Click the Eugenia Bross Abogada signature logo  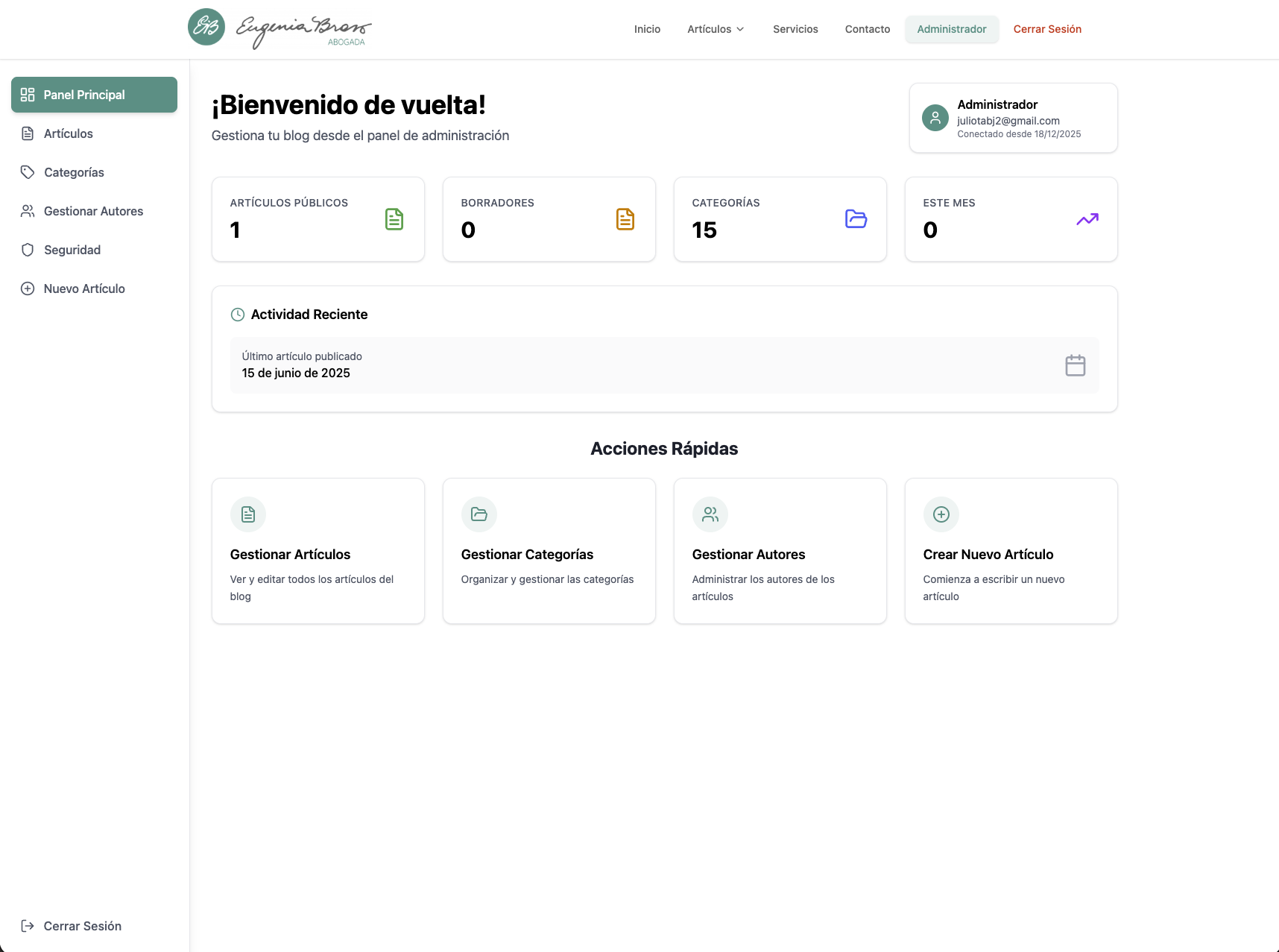tap(303, 31)
